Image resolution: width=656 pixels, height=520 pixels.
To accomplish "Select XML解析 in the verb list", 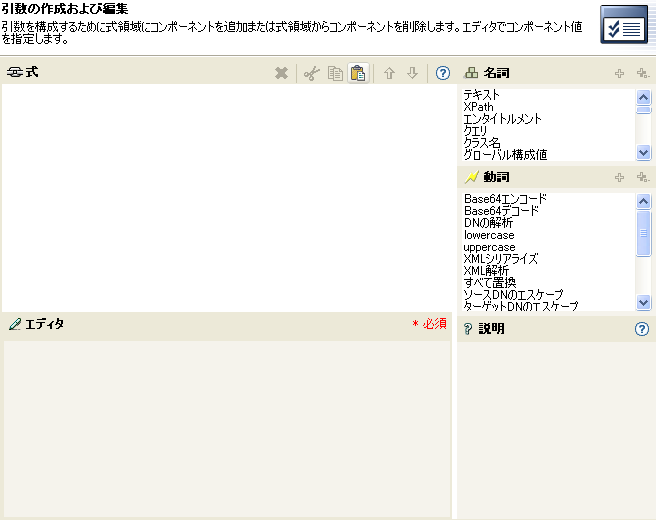I will [x=486, y=271].
